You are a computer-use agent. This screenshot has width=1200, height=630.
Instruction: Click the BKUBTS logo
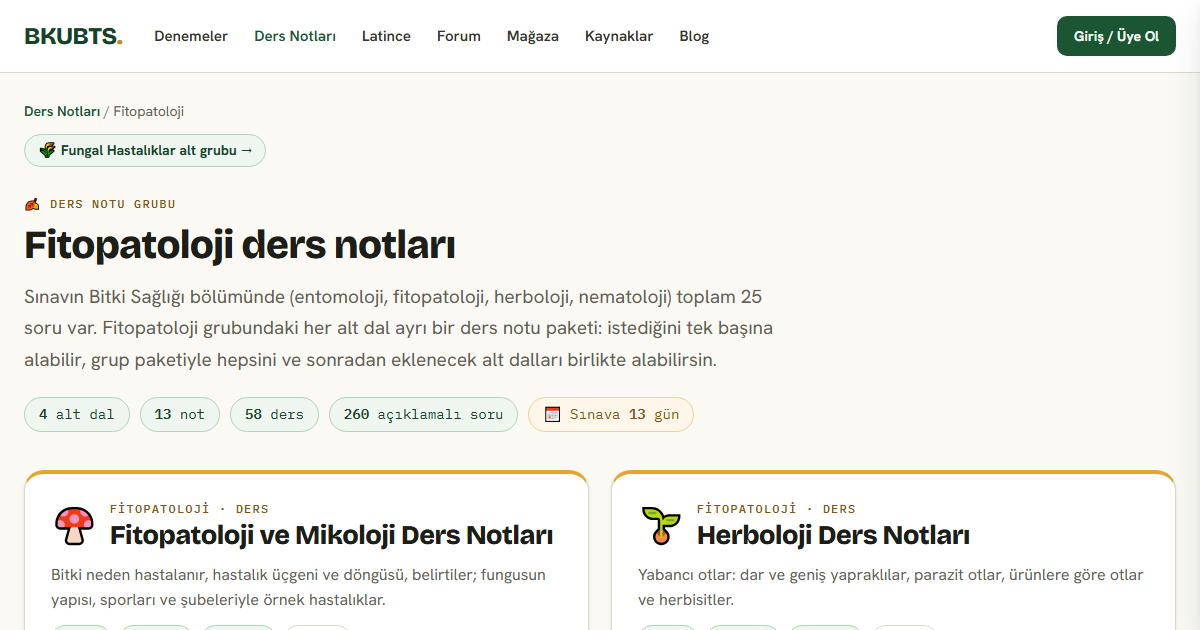73,36
